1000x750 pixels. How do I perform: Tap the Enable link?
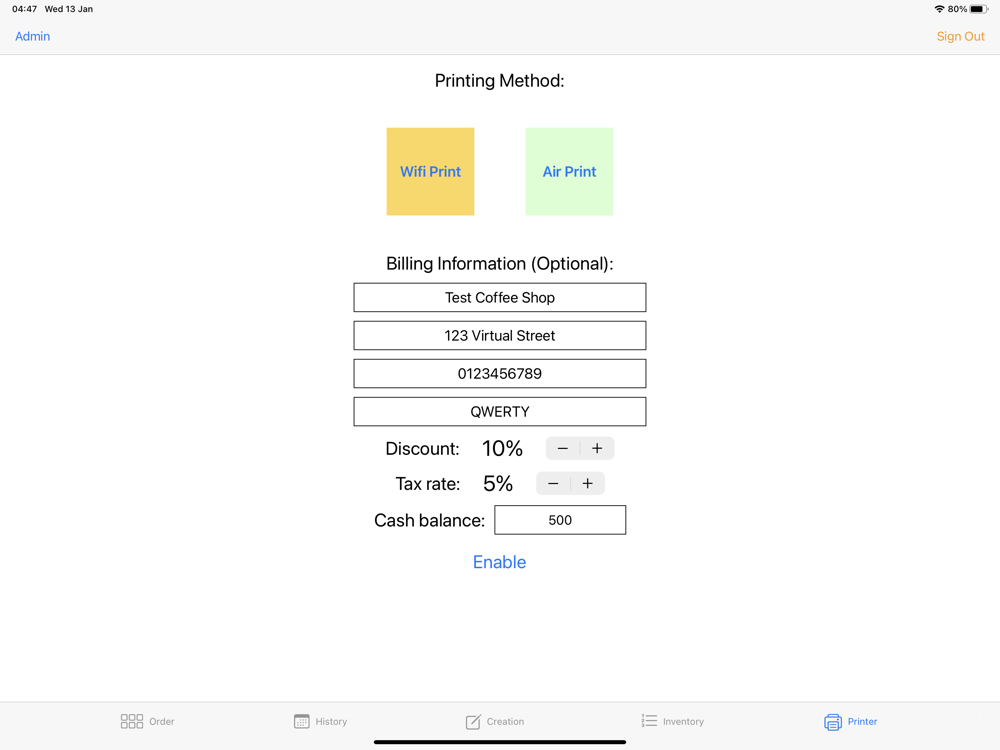point(499,562)
